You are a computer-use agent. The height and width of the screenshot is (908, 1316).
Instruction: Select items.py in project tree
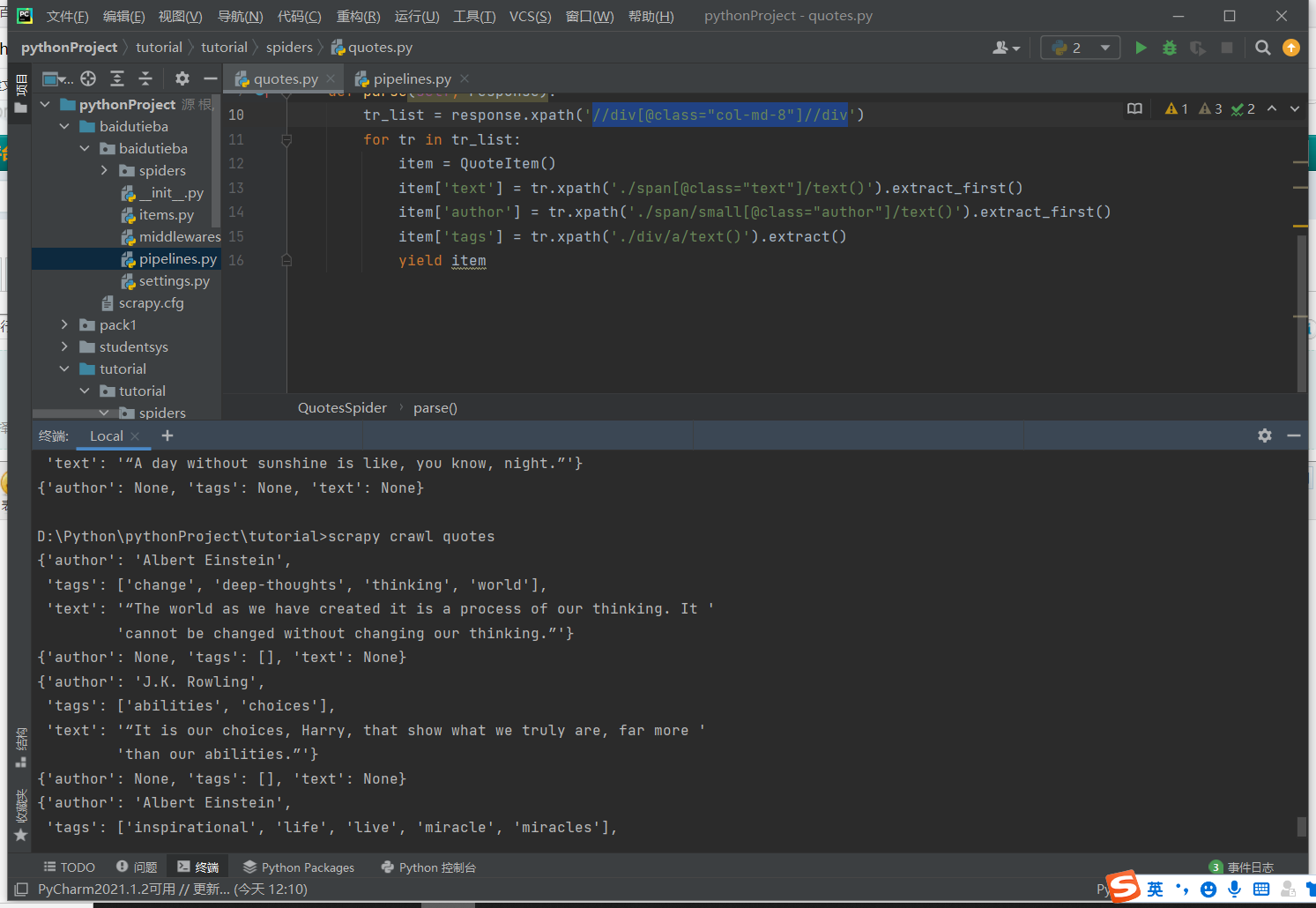coord(158,214)
